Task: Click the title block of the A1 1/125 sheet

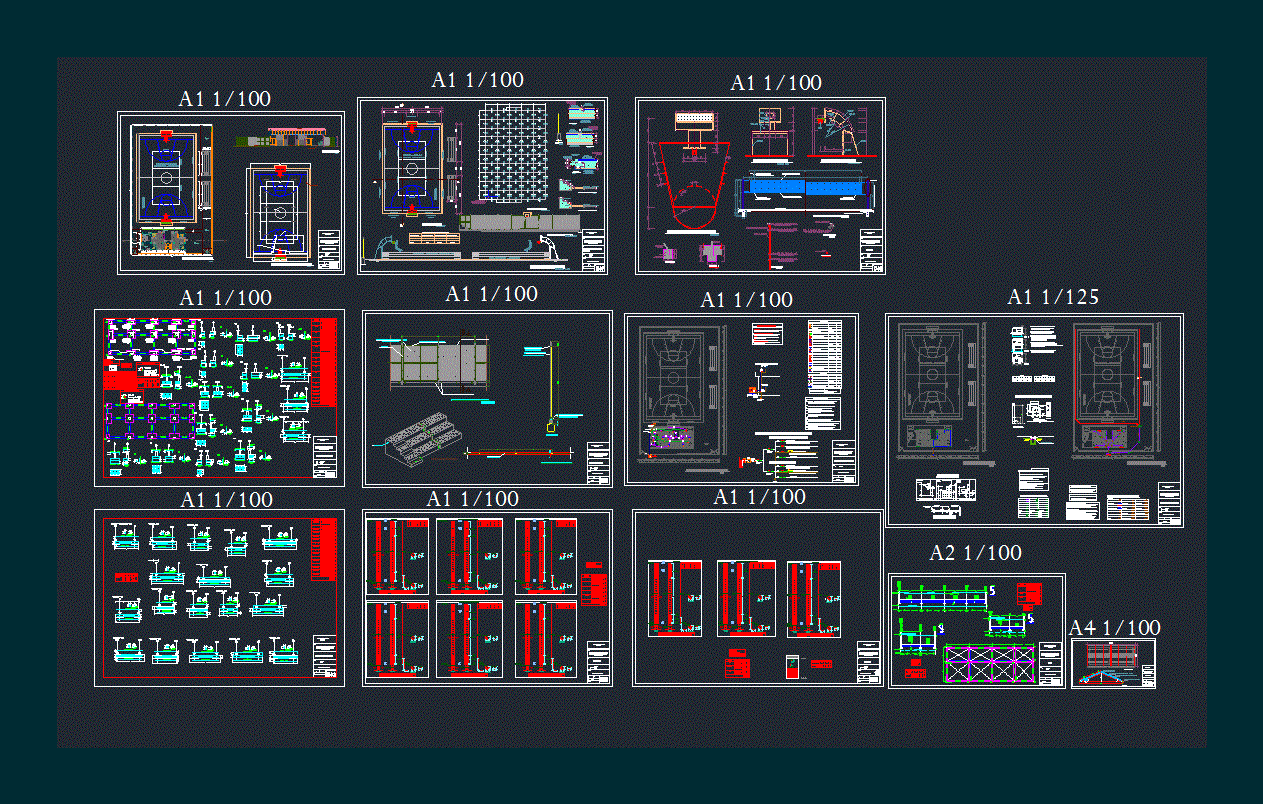Action: tap(1169, 503)
